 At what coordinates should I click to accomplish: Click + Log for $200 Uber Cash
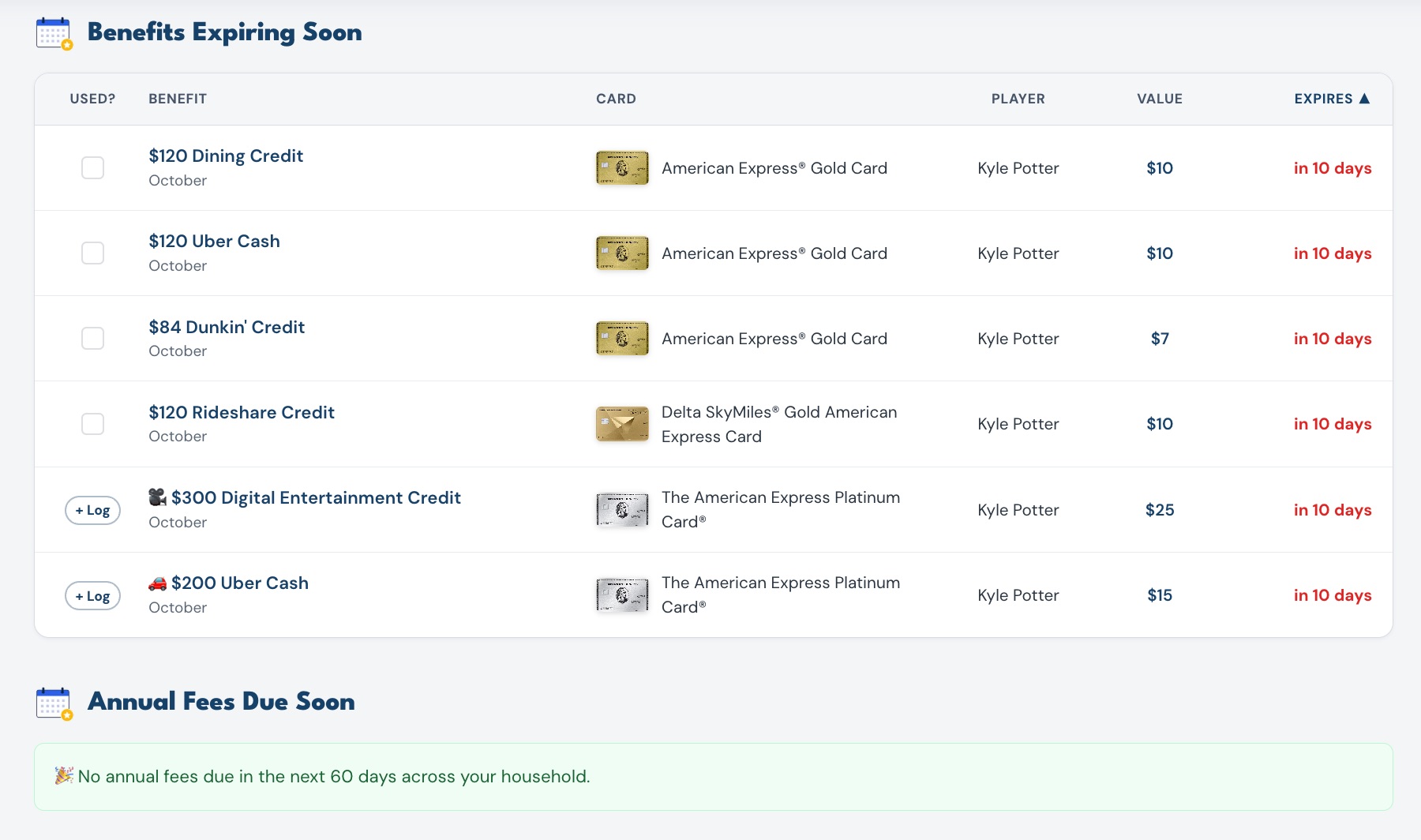click(93, 596)
